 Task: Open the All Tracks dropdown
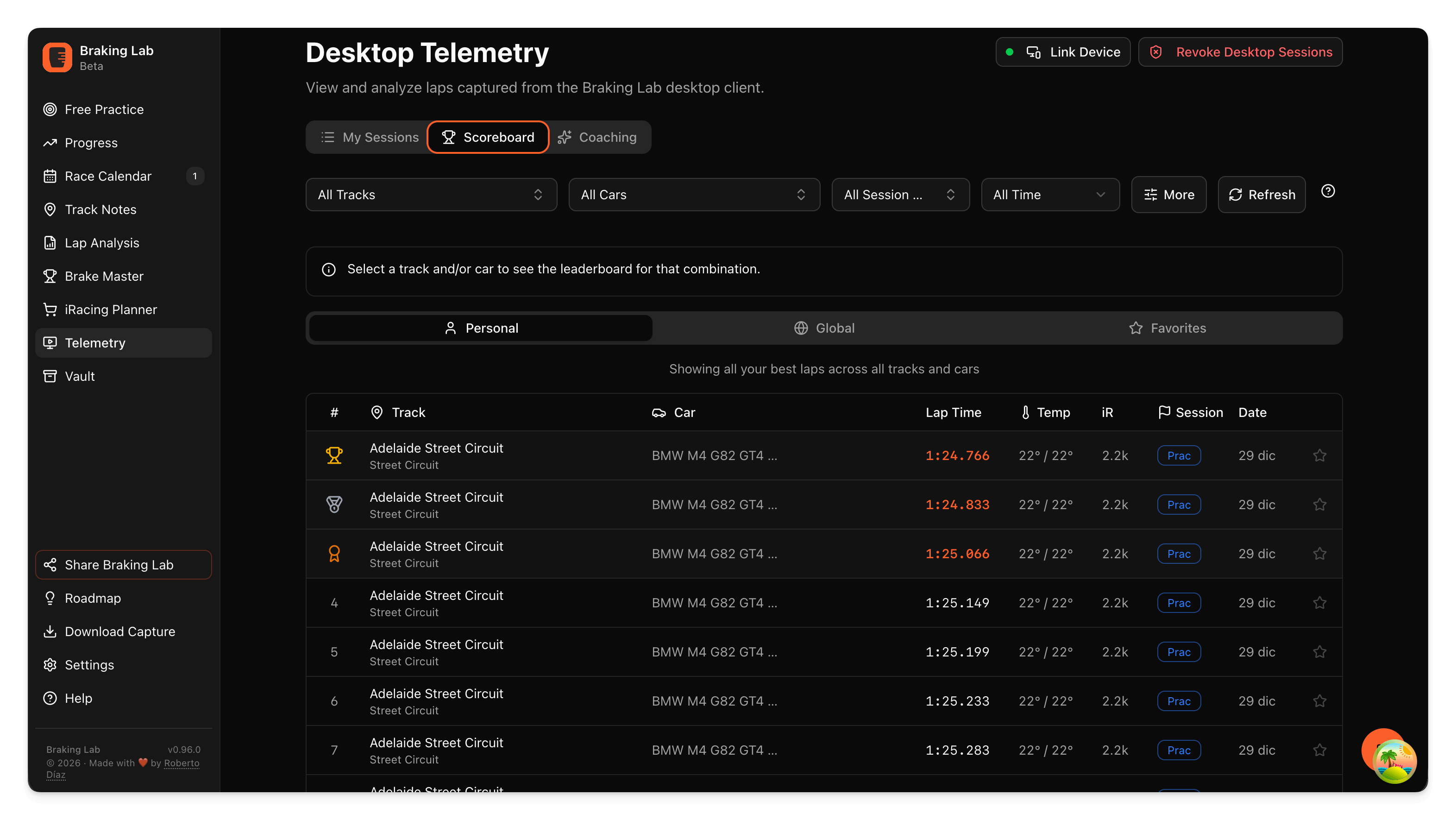431,195
